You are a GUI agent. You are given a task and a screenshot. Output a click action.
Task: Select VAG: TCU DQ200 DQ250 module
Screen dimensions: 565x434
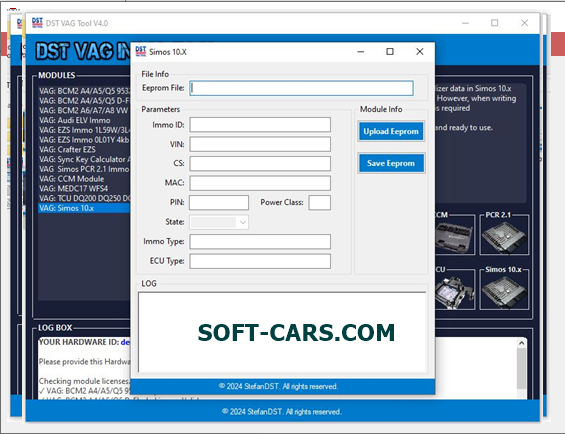(84, 198)
